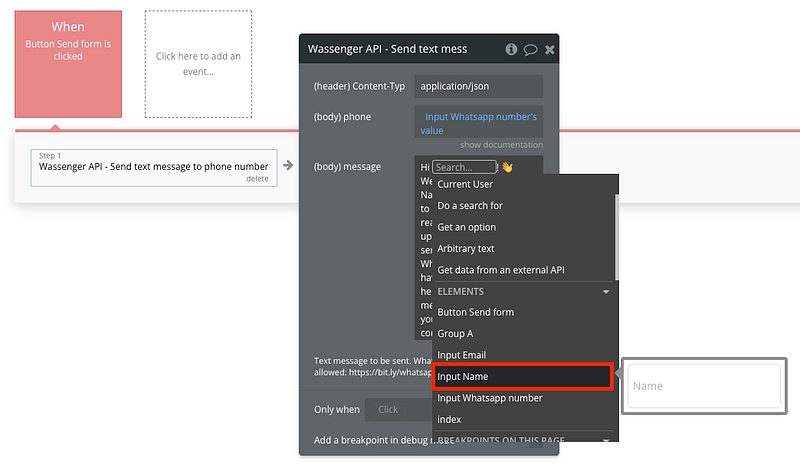Click into the dropdown Search field

click(x=465, y=167)
